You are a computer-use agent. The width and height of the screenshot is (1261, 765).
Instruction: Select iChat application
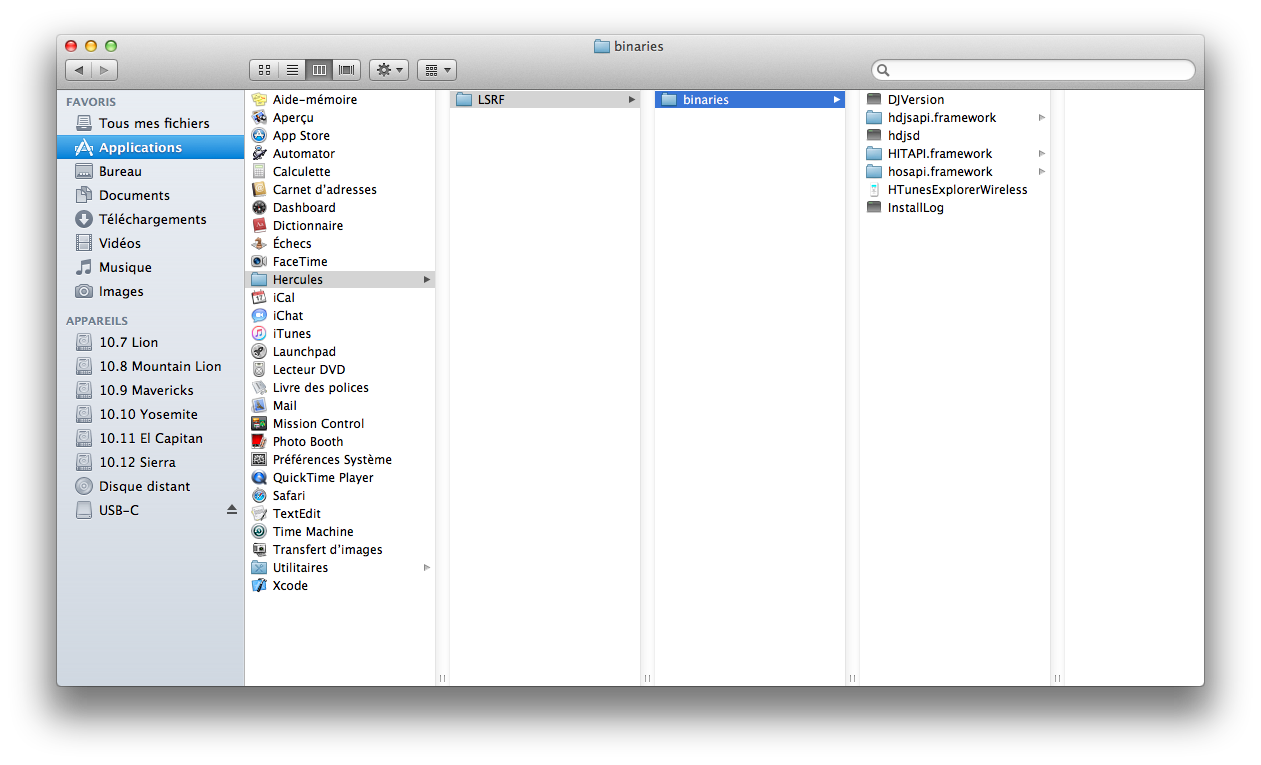pos(341,315)
